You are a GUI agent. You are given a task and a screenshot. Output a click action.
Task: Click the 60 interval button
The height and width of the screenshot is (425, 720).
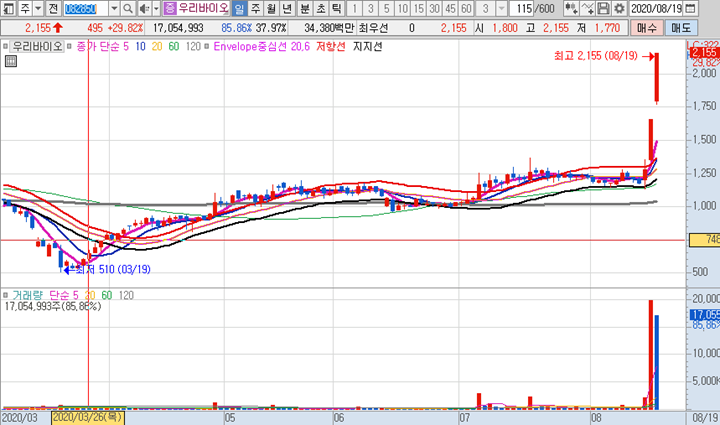click(x=466, y=8)
